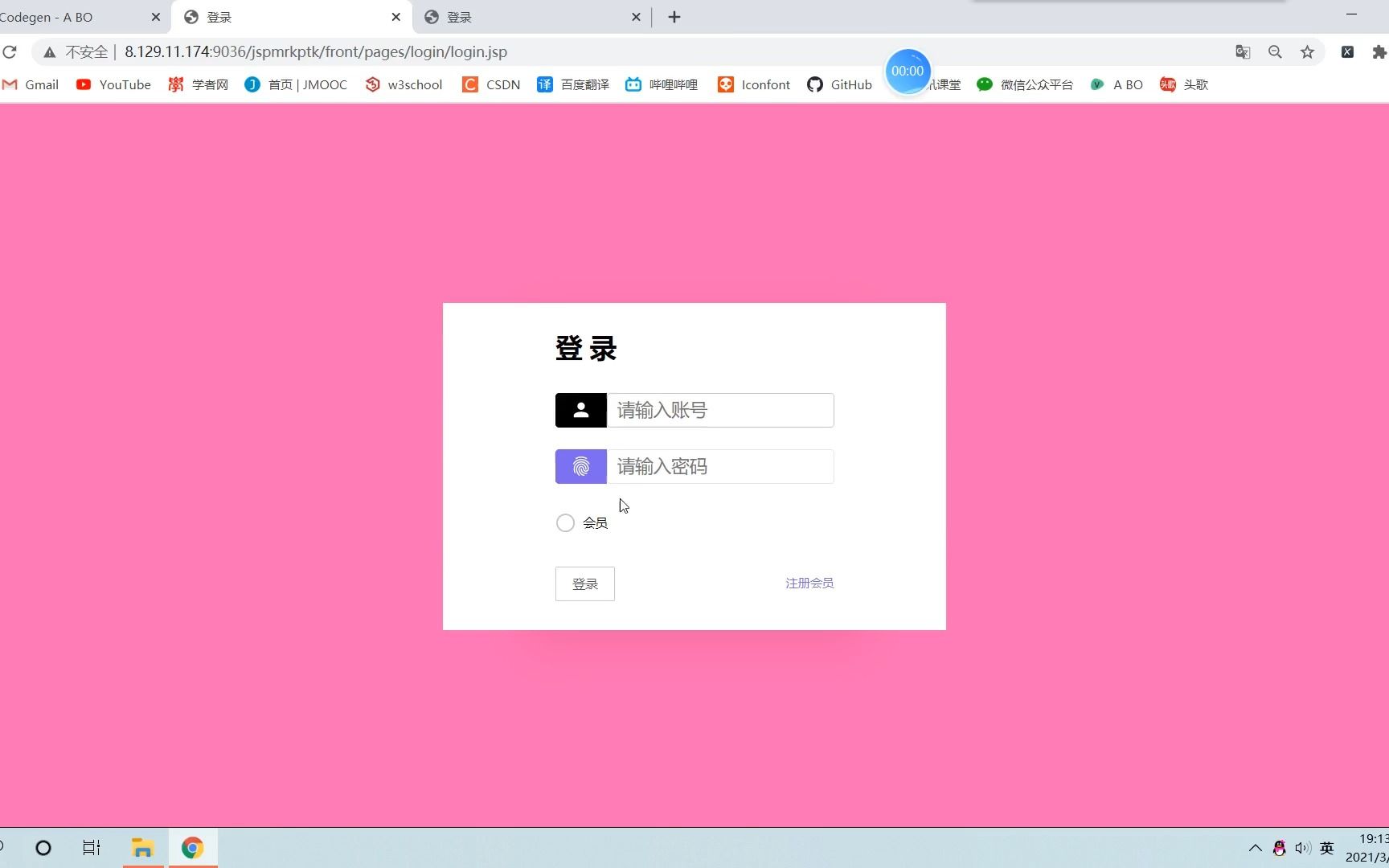The height and width of the screenshot is (868, 1389).
Task: Show hidden system tray icons
Action: click(x=1255, y=848)
